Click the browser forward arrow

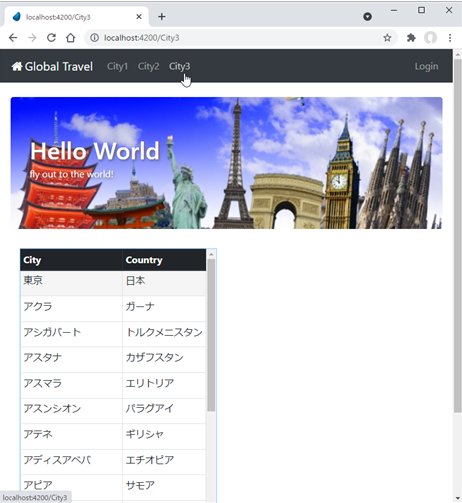pos(32,38)
